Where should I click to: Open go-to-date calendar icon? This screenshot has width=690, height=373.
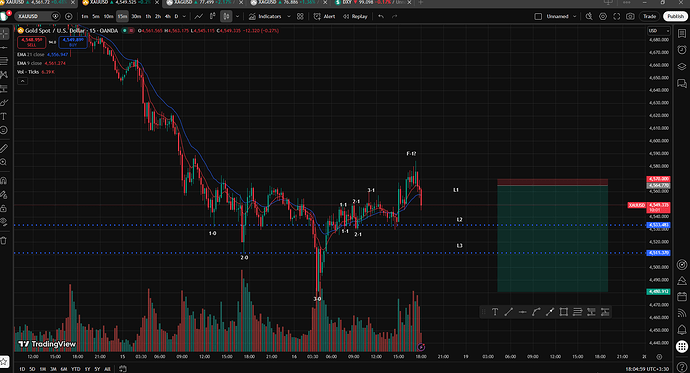[123, 369]
